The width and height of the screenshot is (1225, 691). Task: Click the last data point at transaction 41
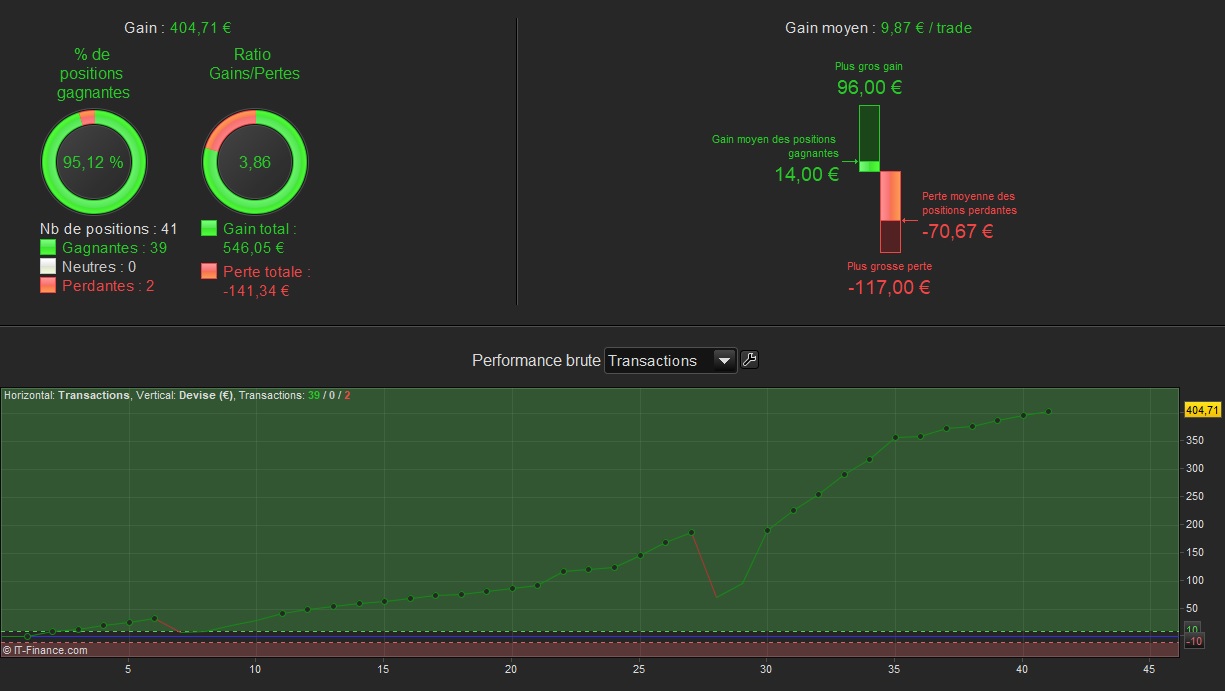1048,411
